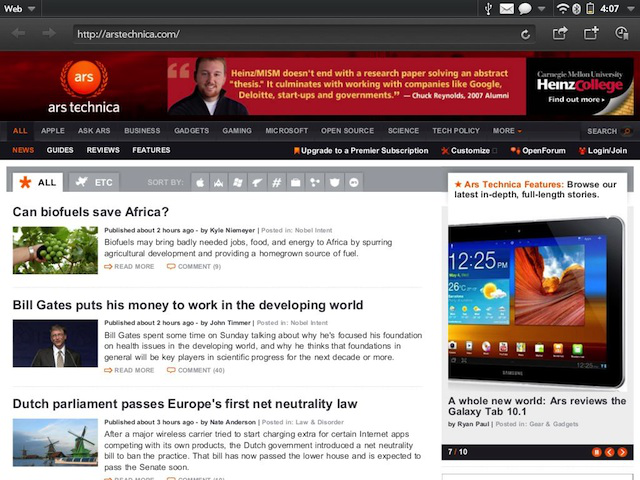This screenshot has width=640, height=480.
Task: Tap the Wi-Fi status icon
Action: [x=562, y=9]
